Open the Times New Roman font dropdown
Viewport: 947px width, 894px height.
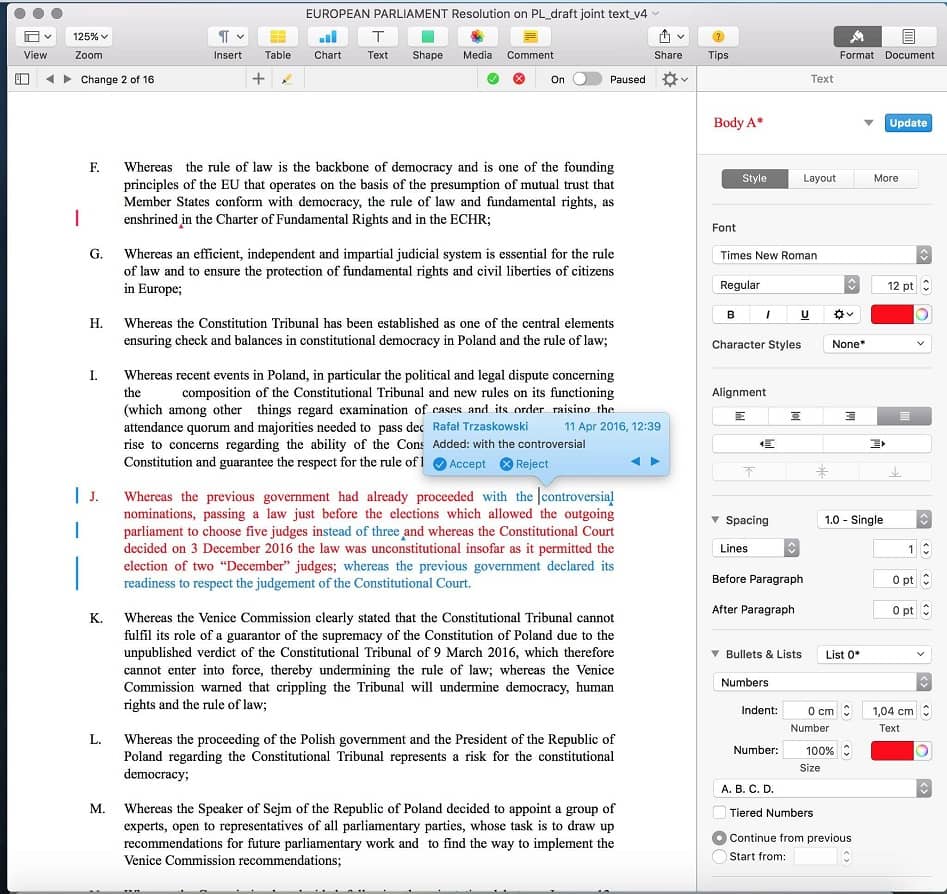821,255
